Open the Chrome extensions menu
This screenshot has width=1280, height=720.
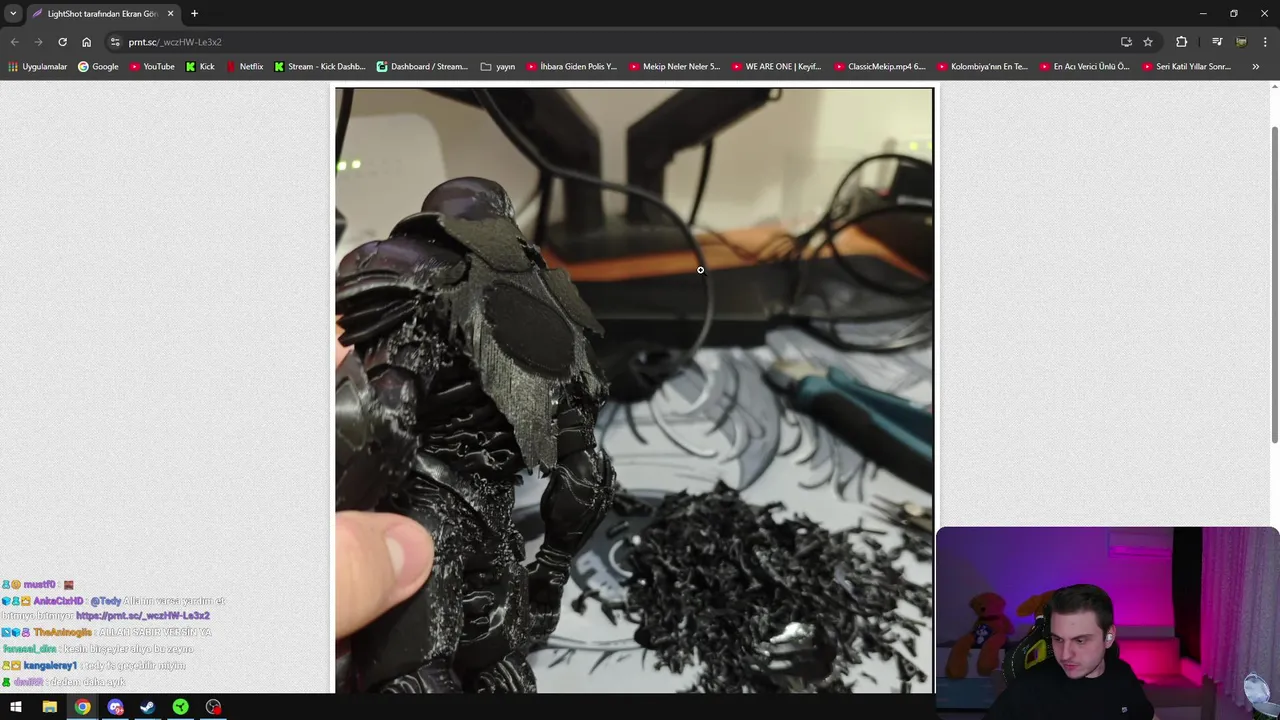coord(1182,42)
